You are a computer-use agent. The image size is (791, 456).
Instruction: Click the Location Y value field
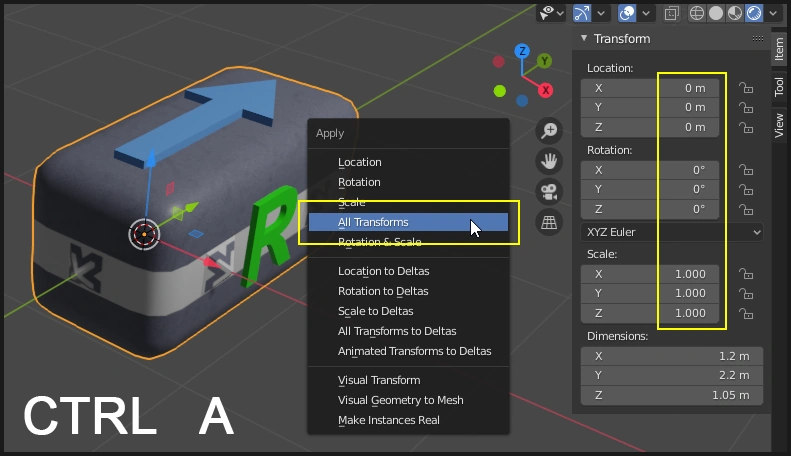(x=650, y=107)
